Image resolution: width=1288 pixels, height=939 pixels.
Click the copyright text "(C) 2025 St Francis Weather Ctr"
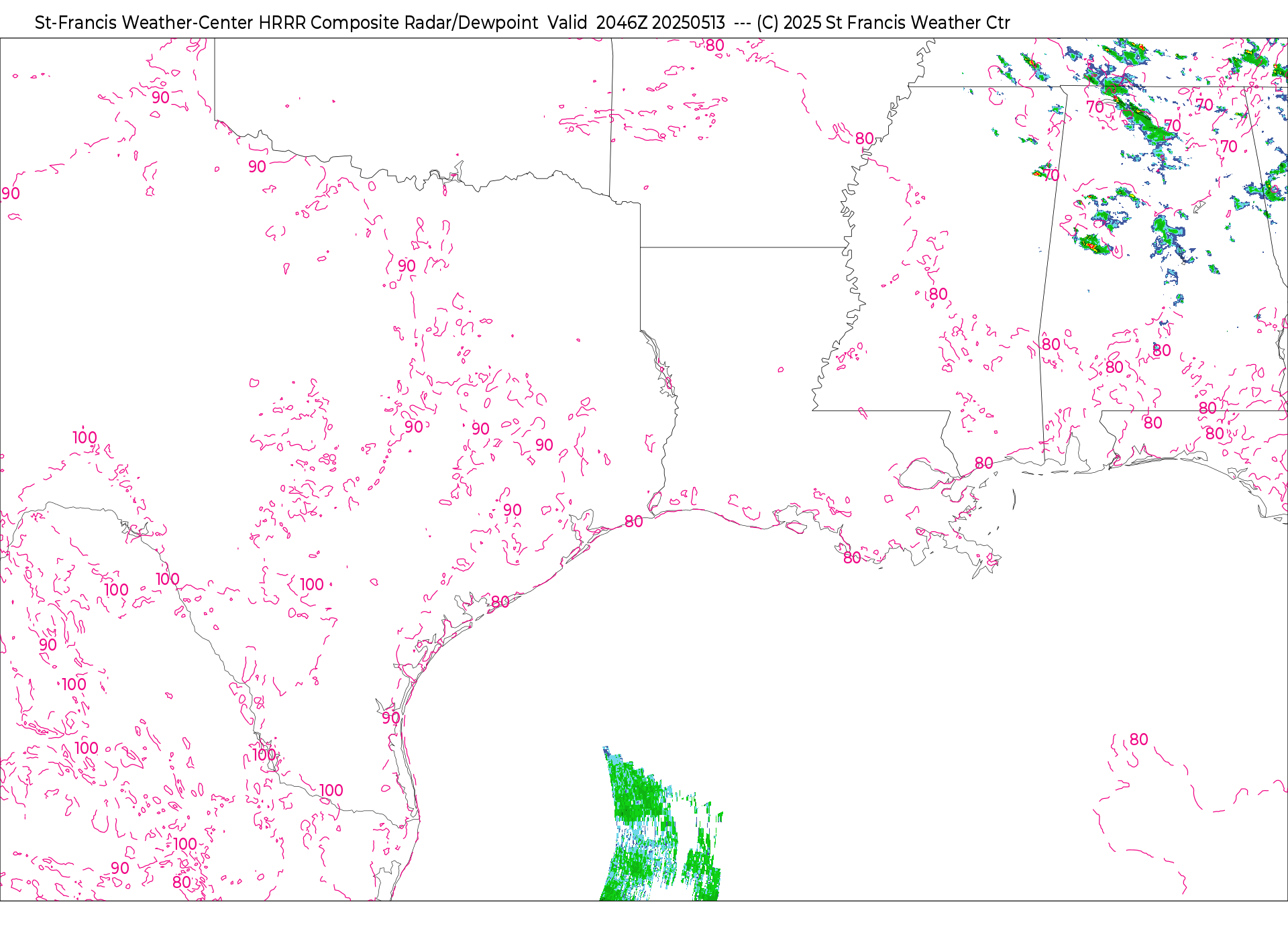tap(883, 23)
